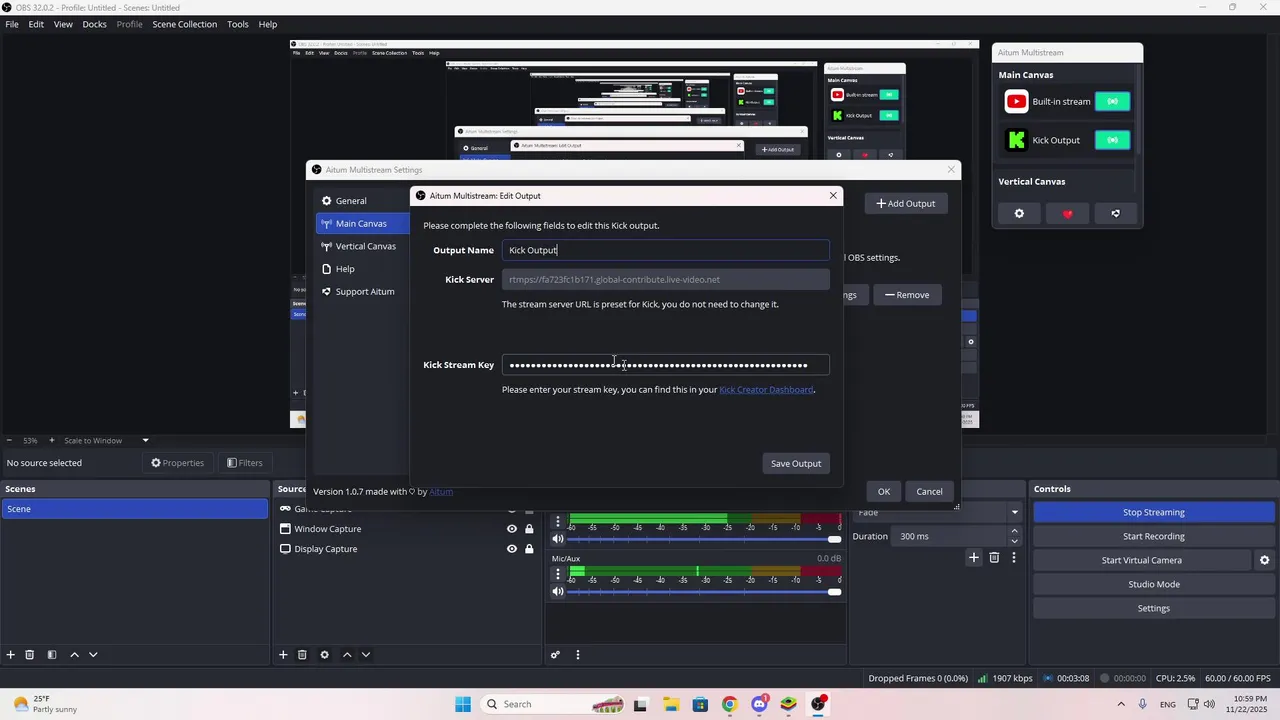1280x720 pixels.
Task: Open the Tools menu
Action: [x=238, y=24]
